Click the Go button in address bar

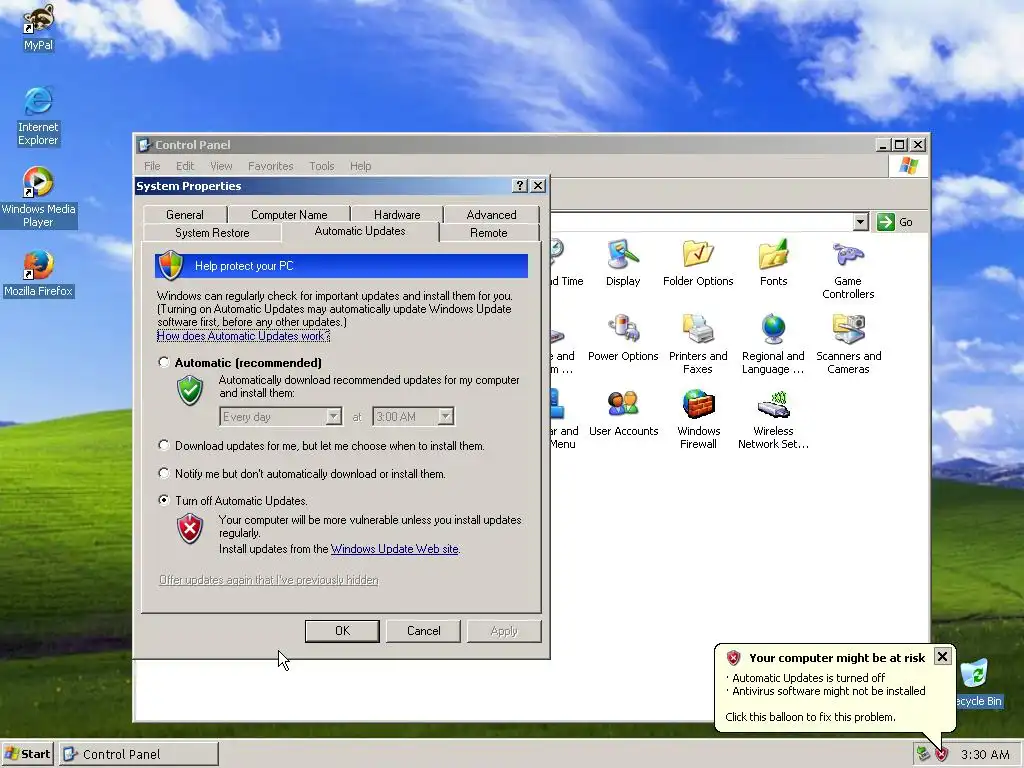(895, 222)
